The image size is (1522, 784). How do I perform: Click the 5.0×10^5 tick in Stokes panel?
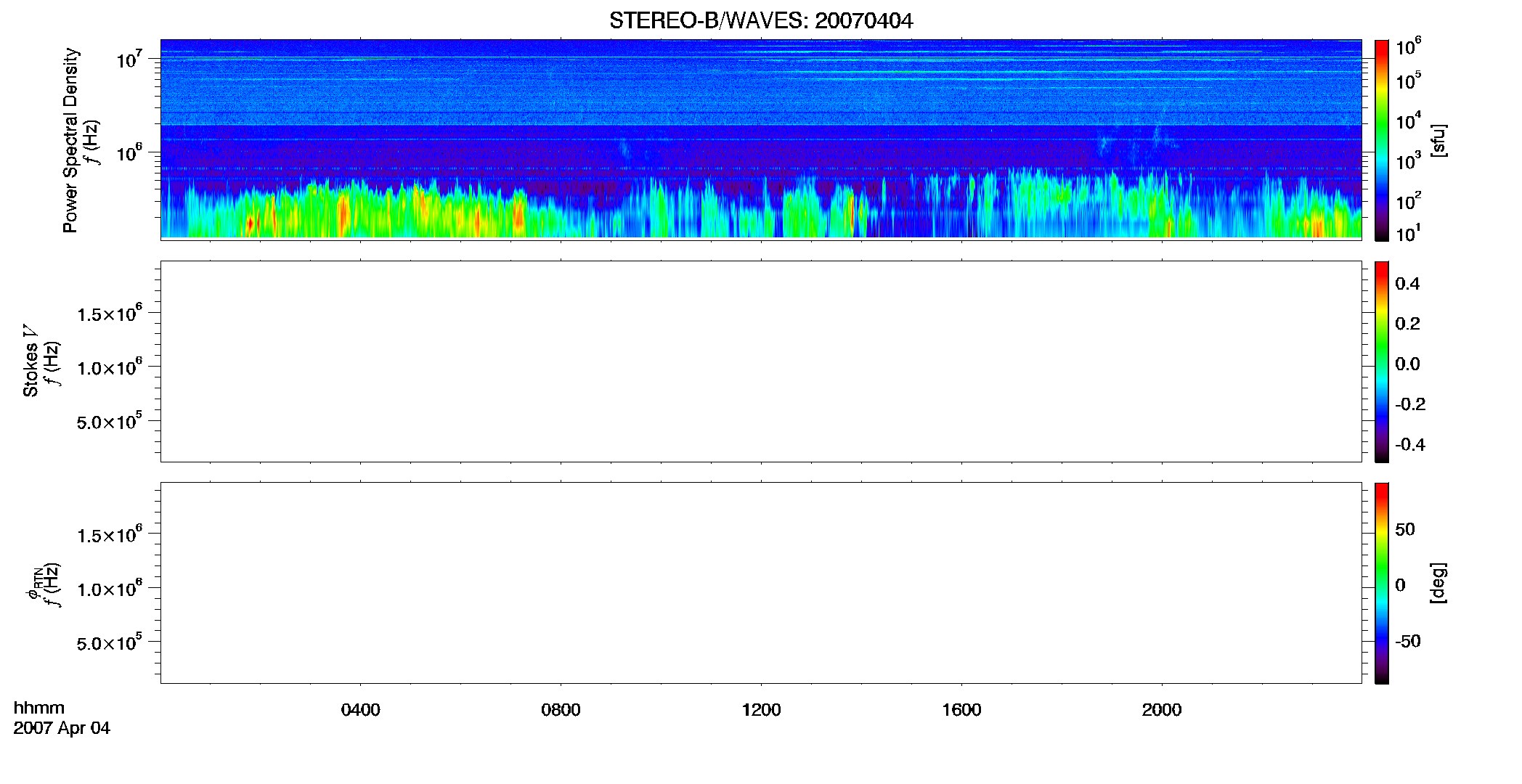[x=110, y=421]
